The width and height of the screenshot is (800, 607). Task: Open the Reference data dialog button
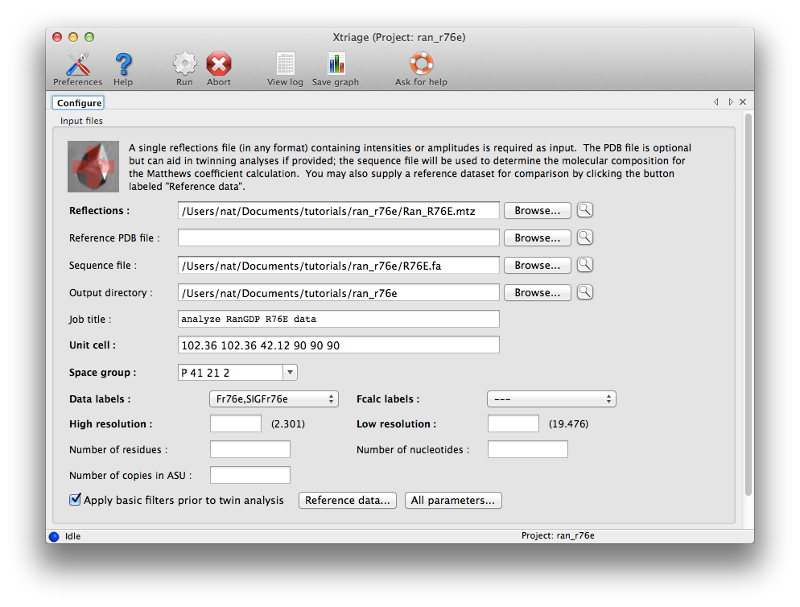348,500
